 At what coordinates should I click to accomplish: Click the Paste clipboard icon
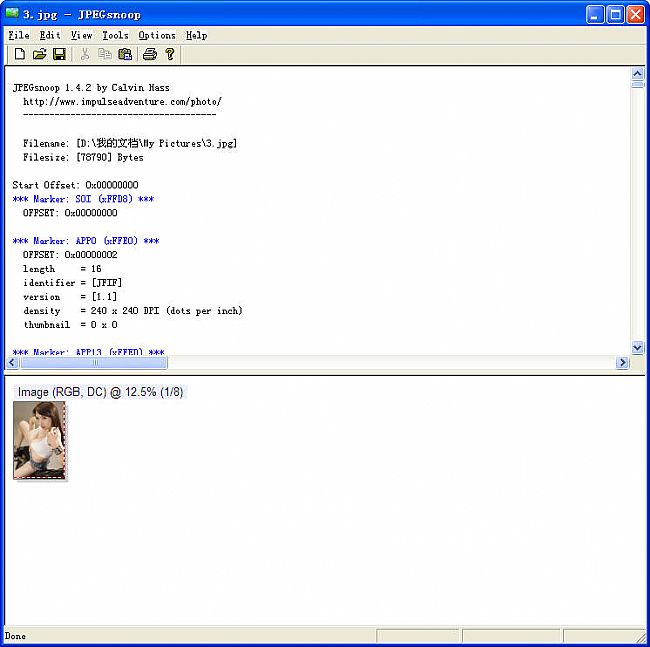tap(125, 54)
